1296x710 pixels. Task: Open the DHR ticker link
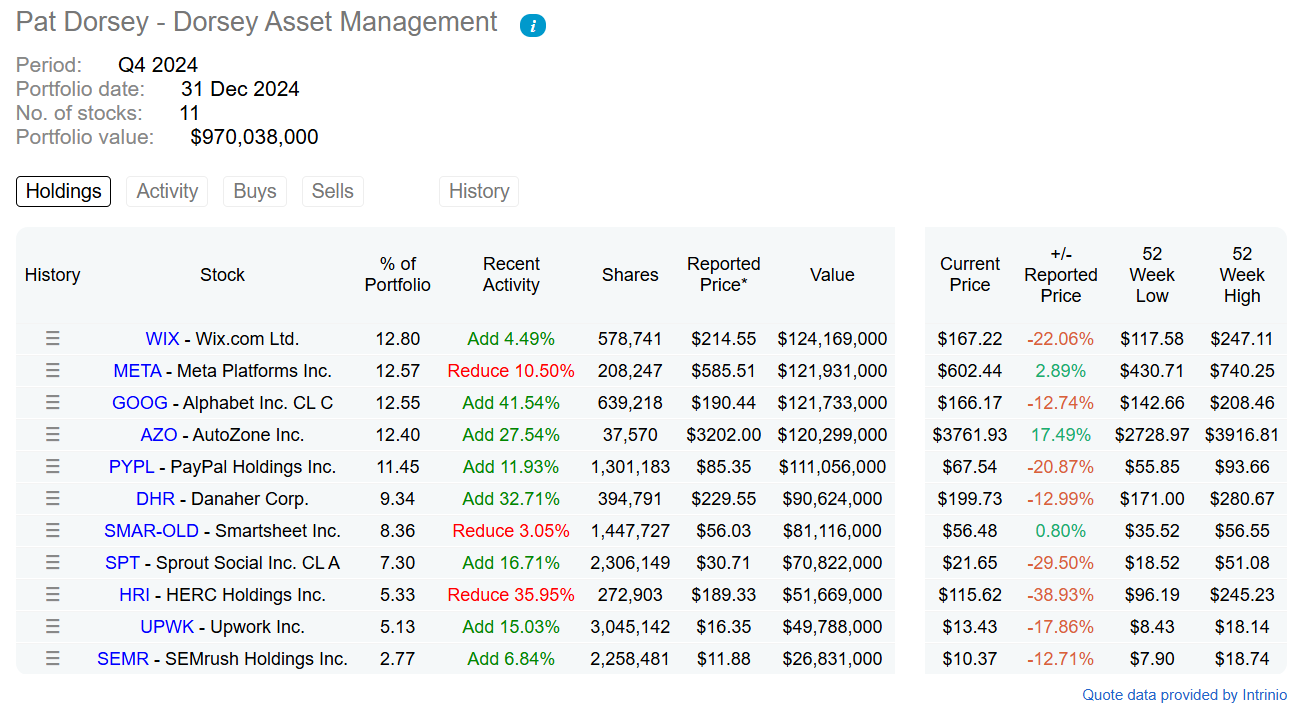[x=155, y=499]
